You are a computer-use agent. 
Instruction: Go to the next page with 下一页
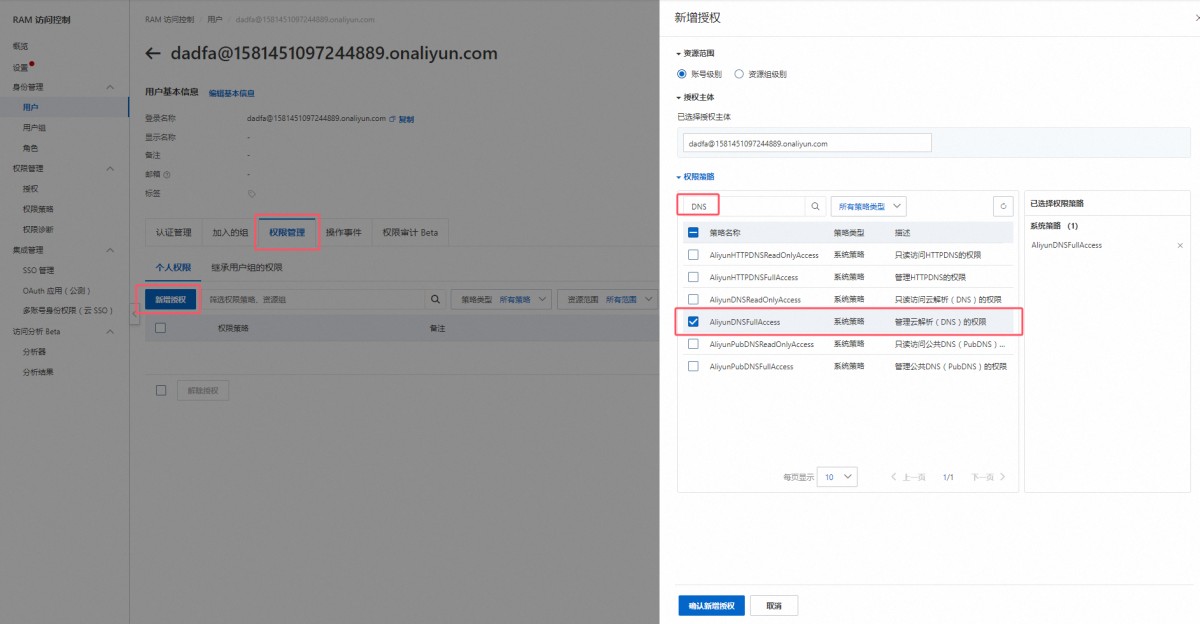(988, 477)
